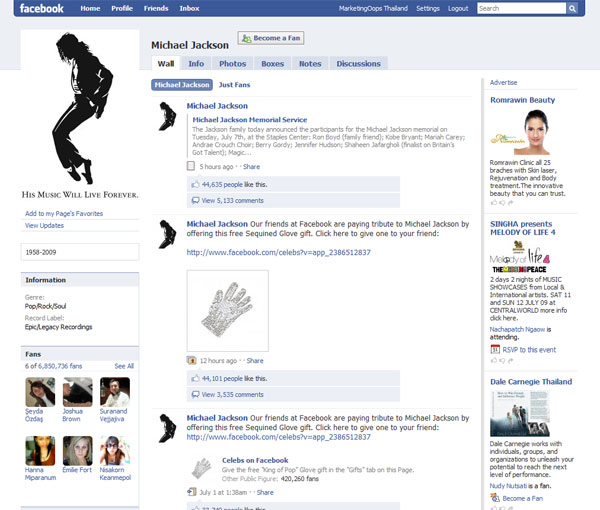600x510 pixels.
Task: Click comment bubble icon beside 5,133 comments
Action: [x=195, y=200]
